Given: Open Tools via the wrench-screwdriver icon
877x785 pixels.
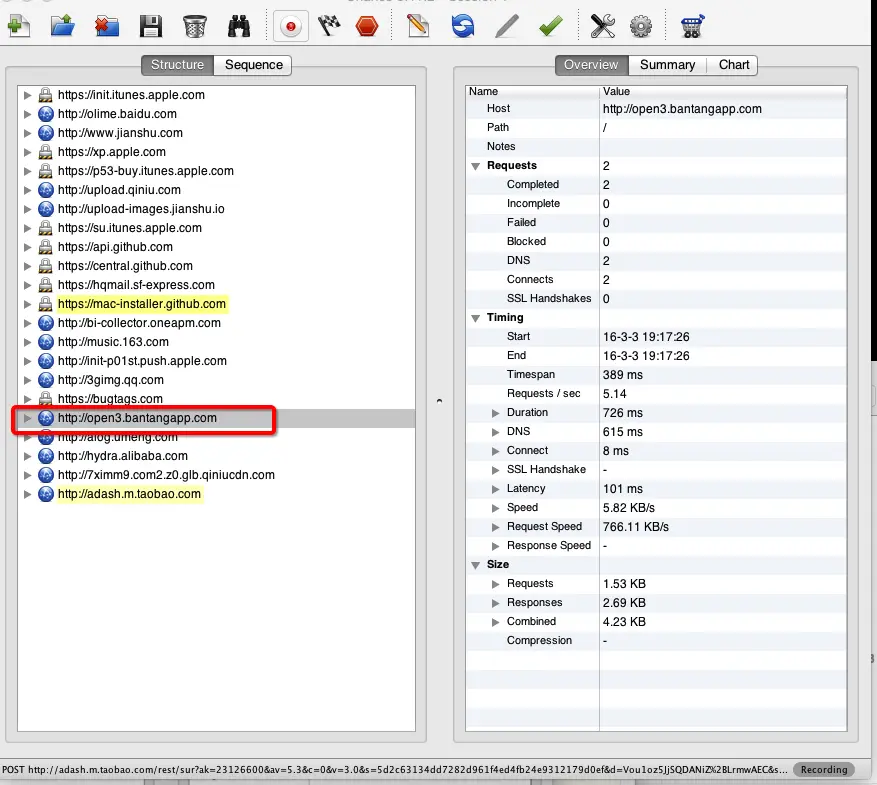Looking at the screenshot, I should [x=602, y=26].
